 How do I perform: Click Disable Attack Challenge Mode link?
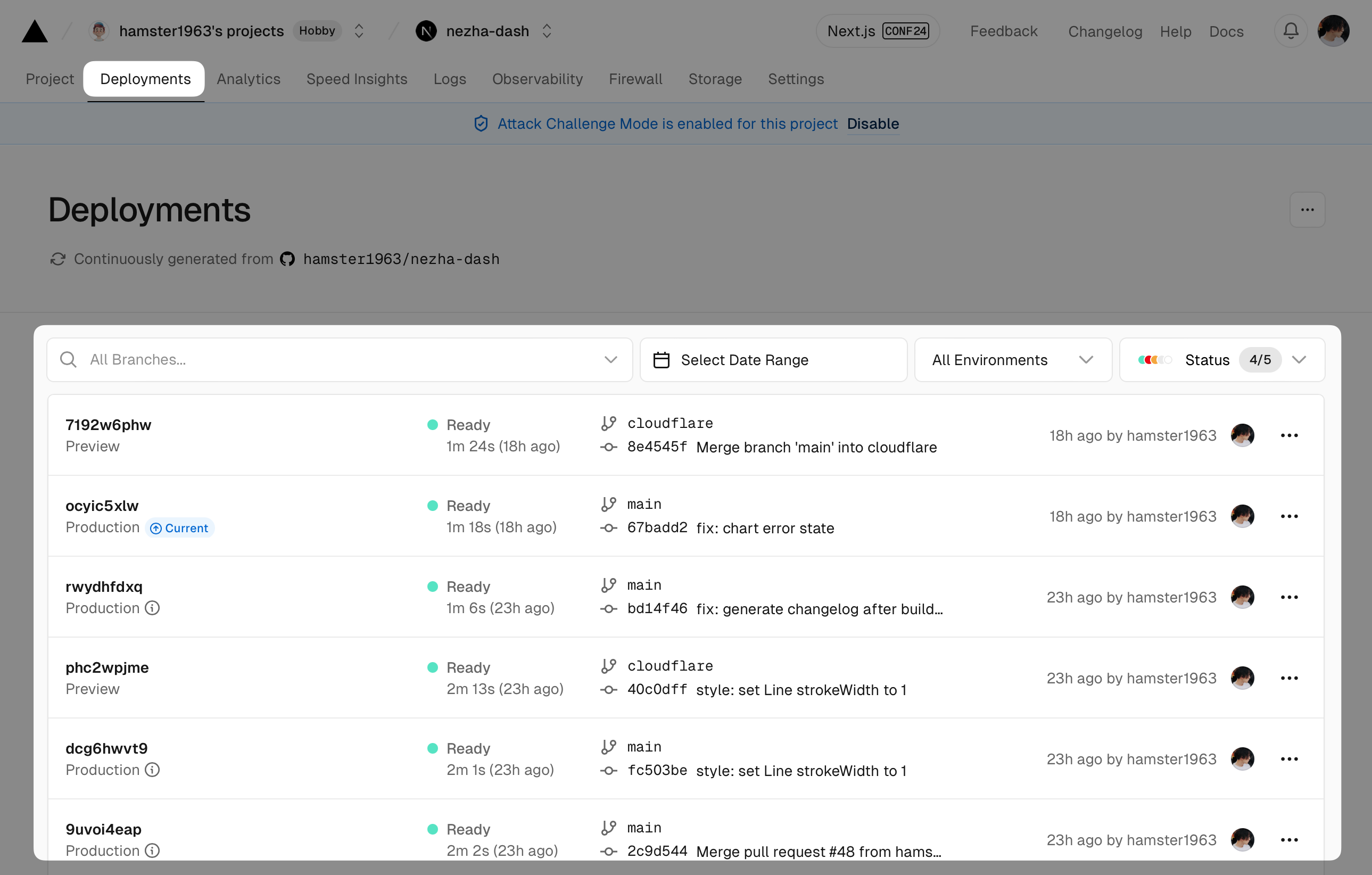click(x=873, y=123)
